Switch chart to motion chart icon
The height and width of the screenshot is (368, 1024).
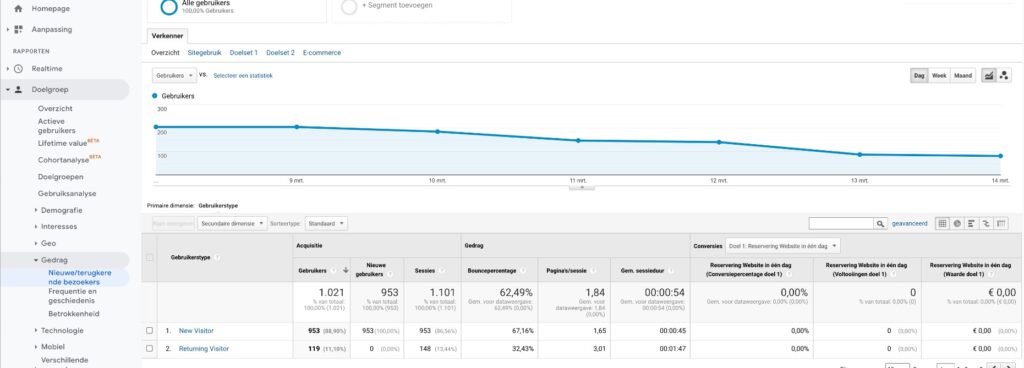[1004, 76]
